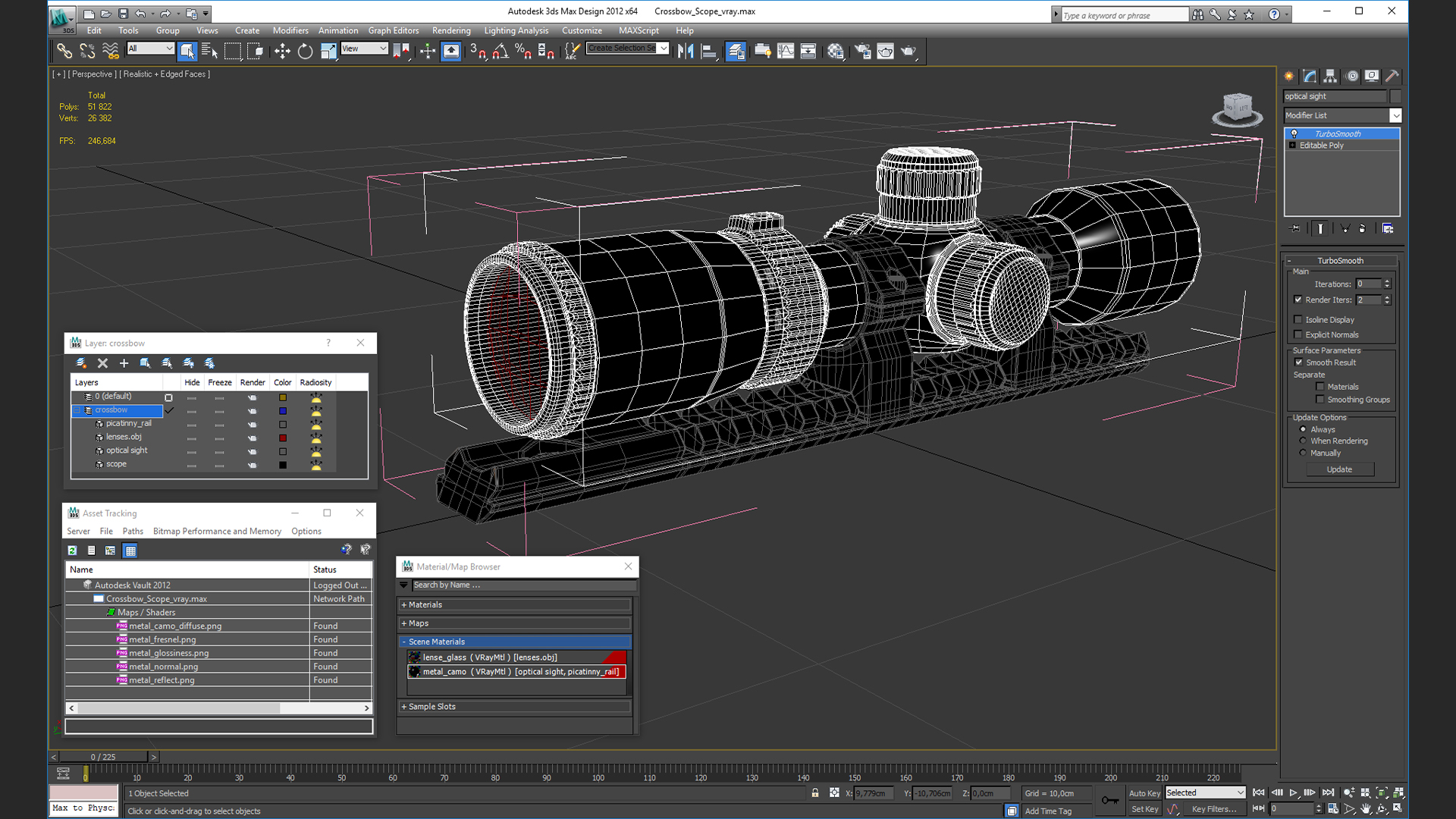Expand the Editable Poly stack entry
1456x819 pixels.
tap(1293, 146)
